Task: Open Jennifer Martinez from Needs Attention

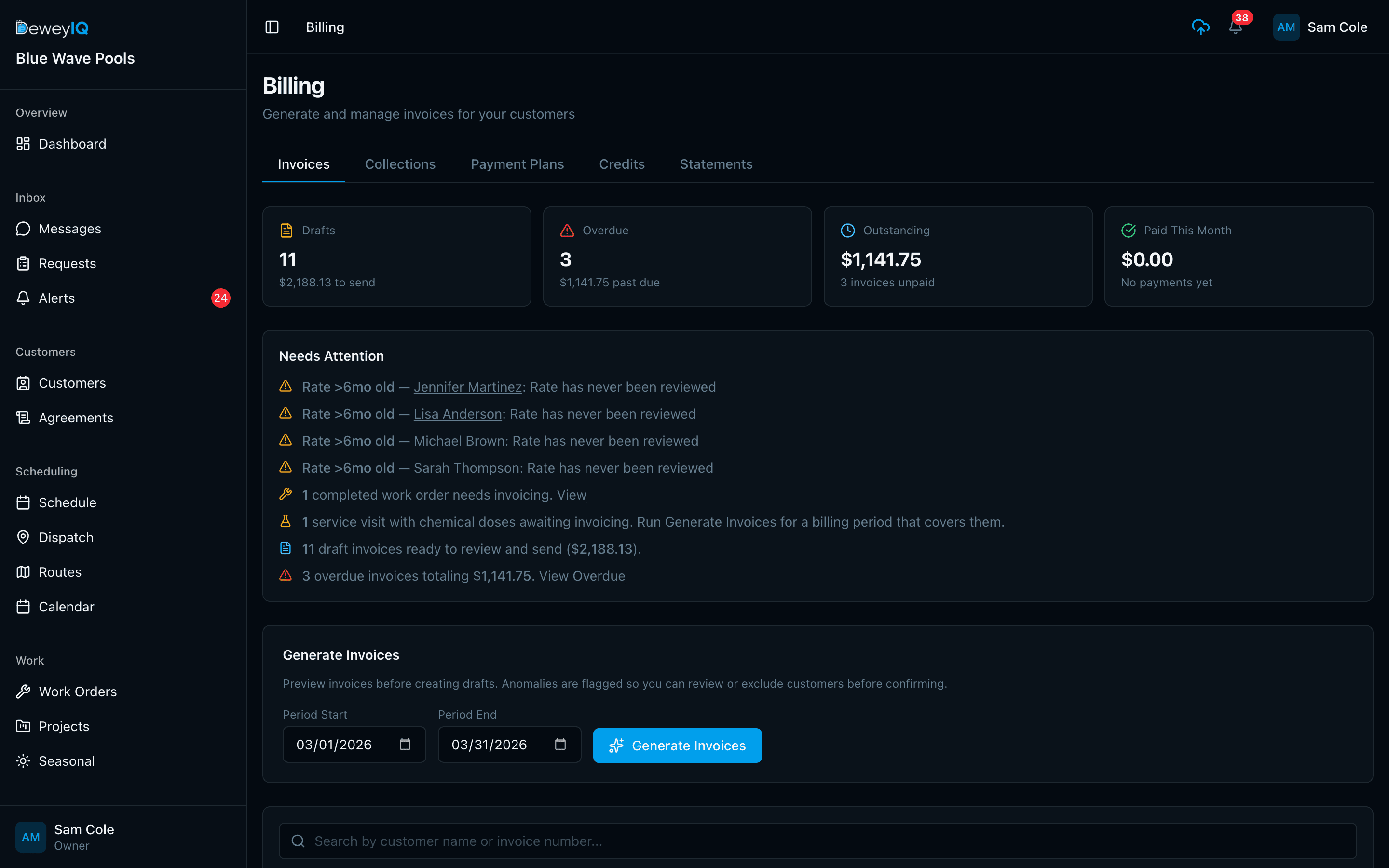Action: [x=467, y=386]
